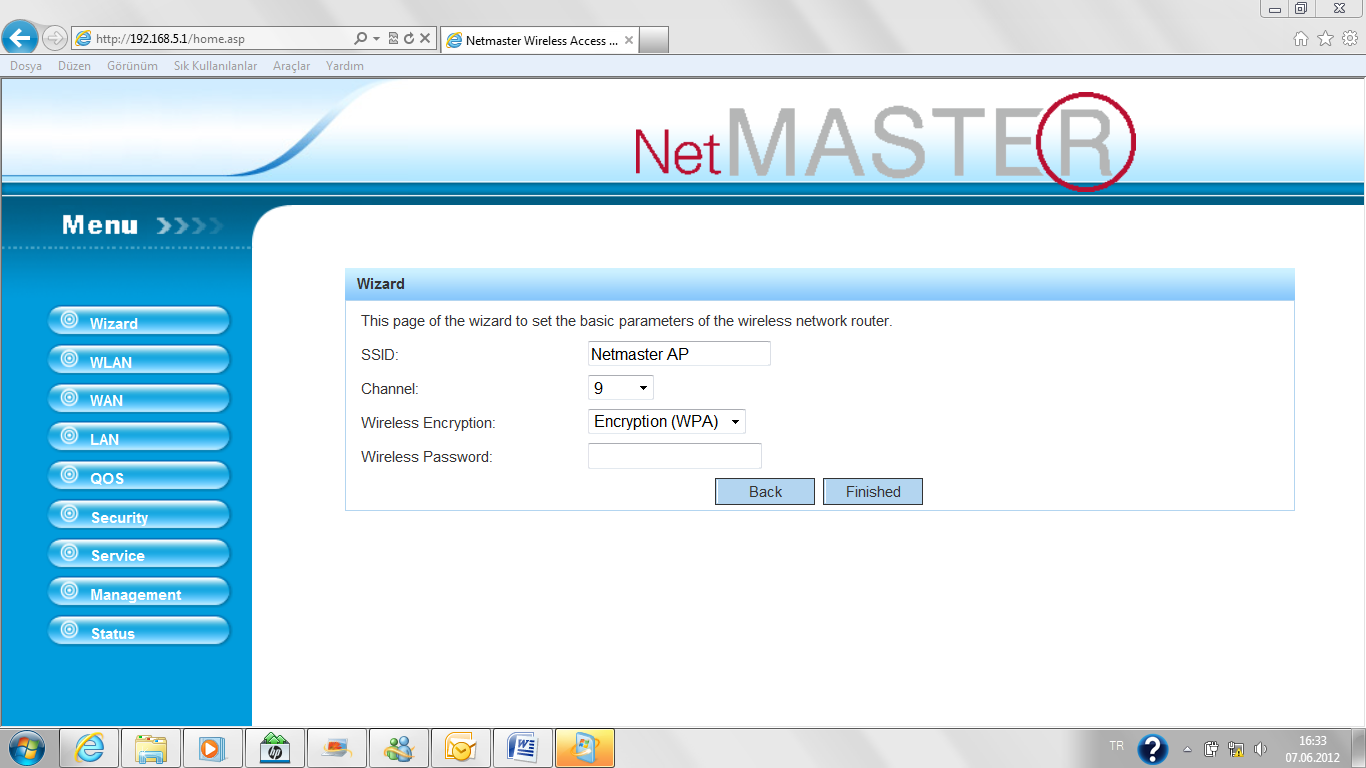Open Management section in side menu
The width and height of the screenshot is (1366, 768).
(139, 593)
